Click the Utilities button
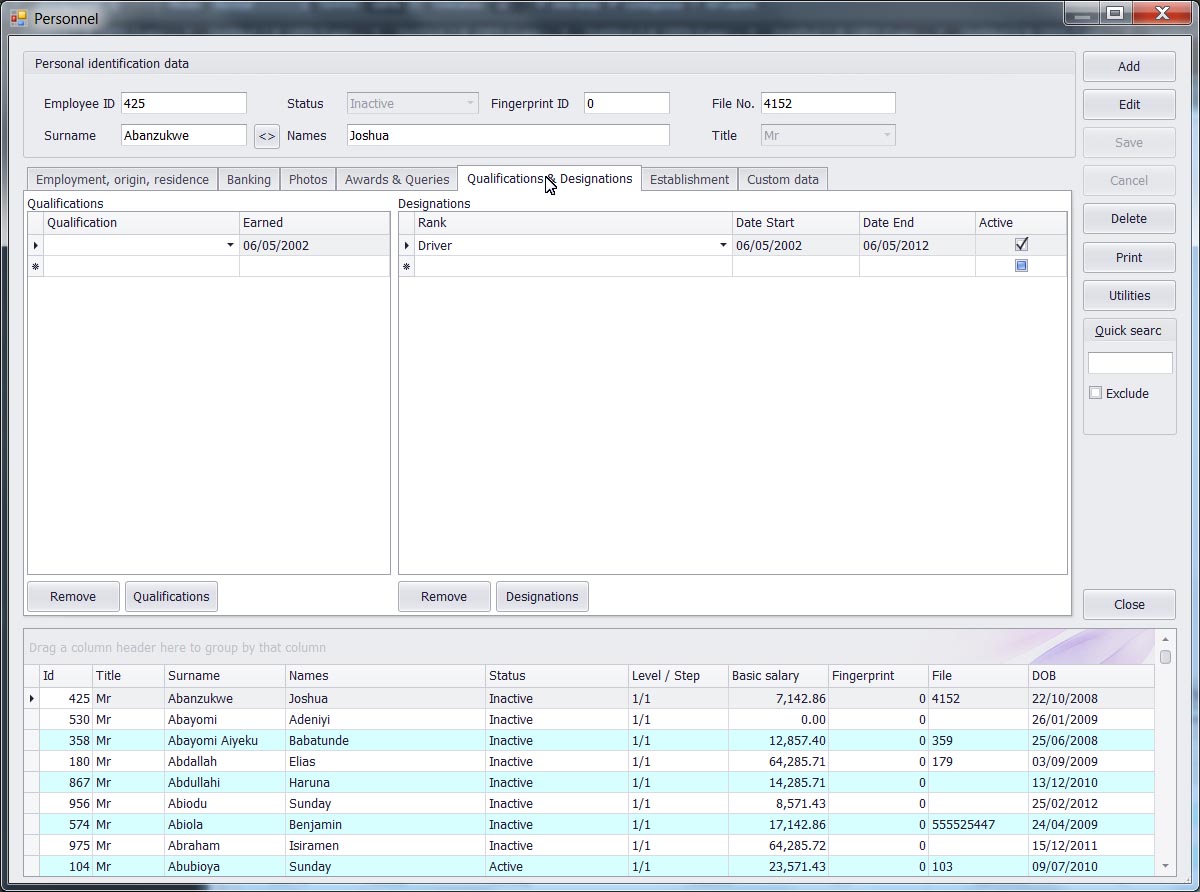 [1129, 295]
